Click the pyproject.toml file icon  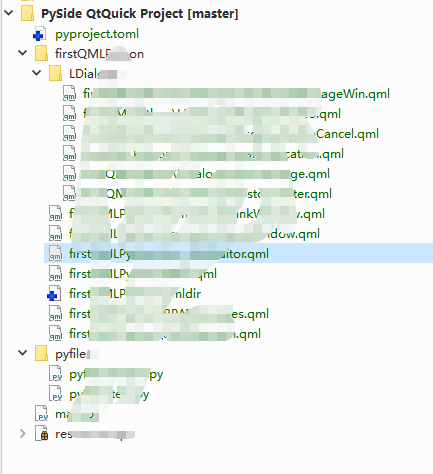[40, 34]
